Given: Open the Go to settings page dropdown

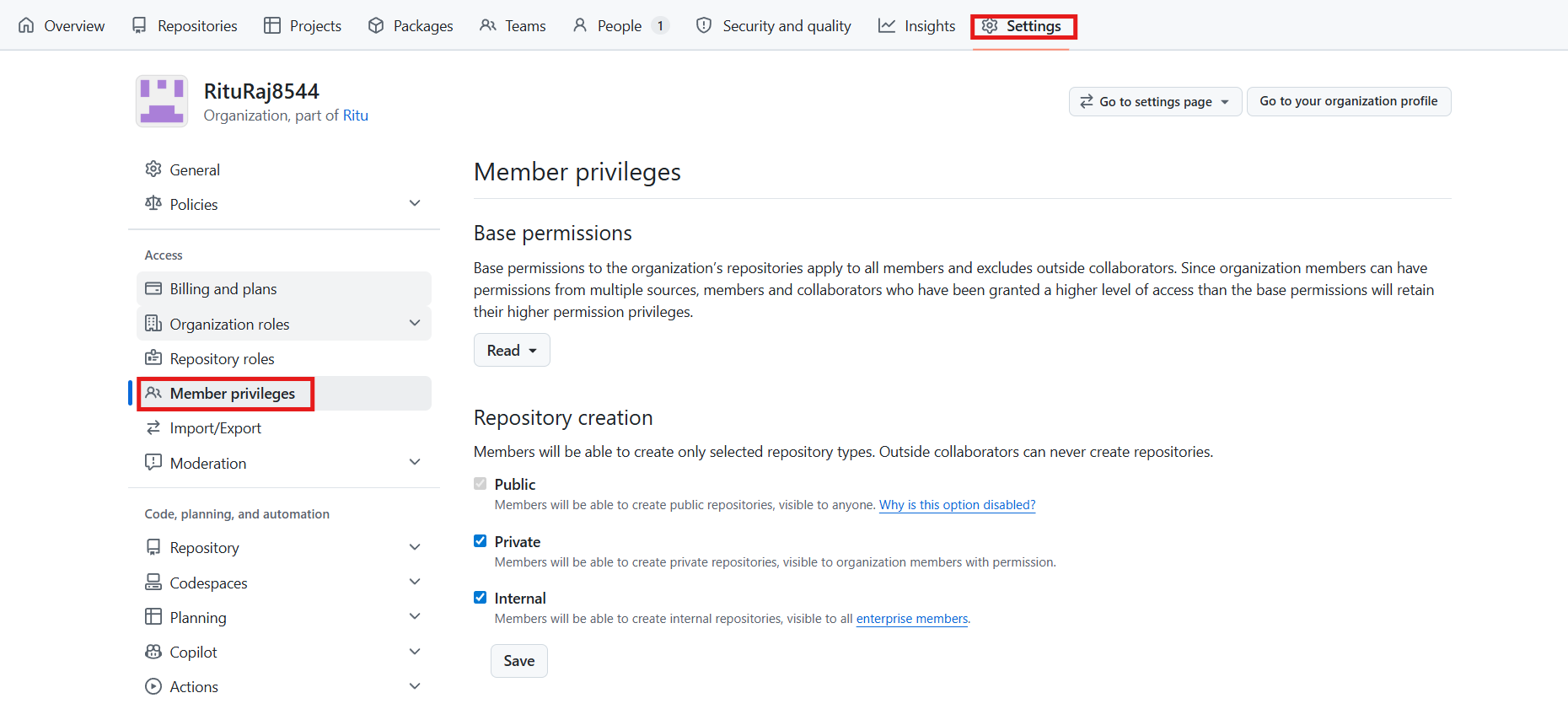Looking at the screenshot, I should (x=1155, y=101).
